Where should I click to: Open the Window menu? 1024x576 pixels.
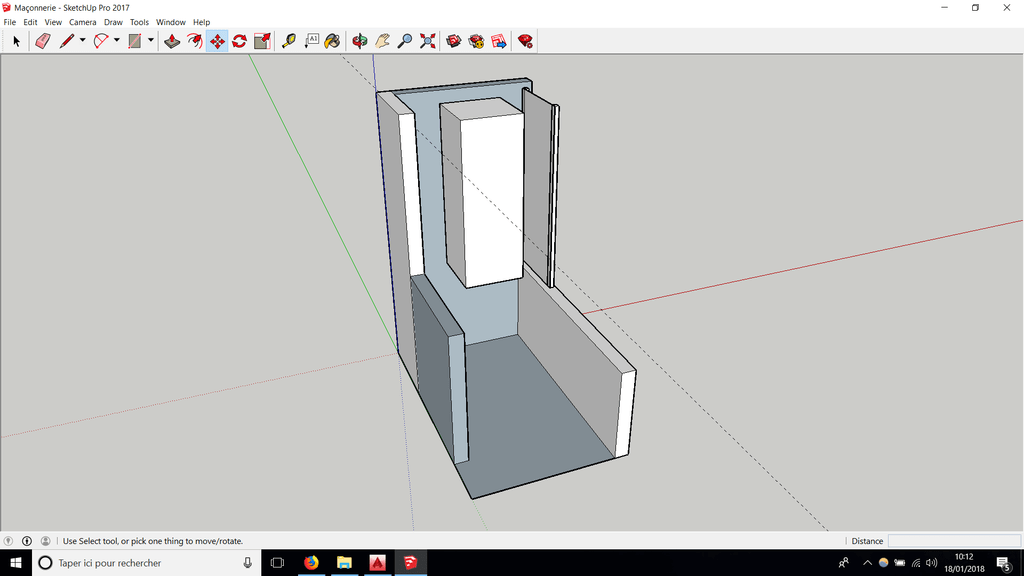[170, 22]
